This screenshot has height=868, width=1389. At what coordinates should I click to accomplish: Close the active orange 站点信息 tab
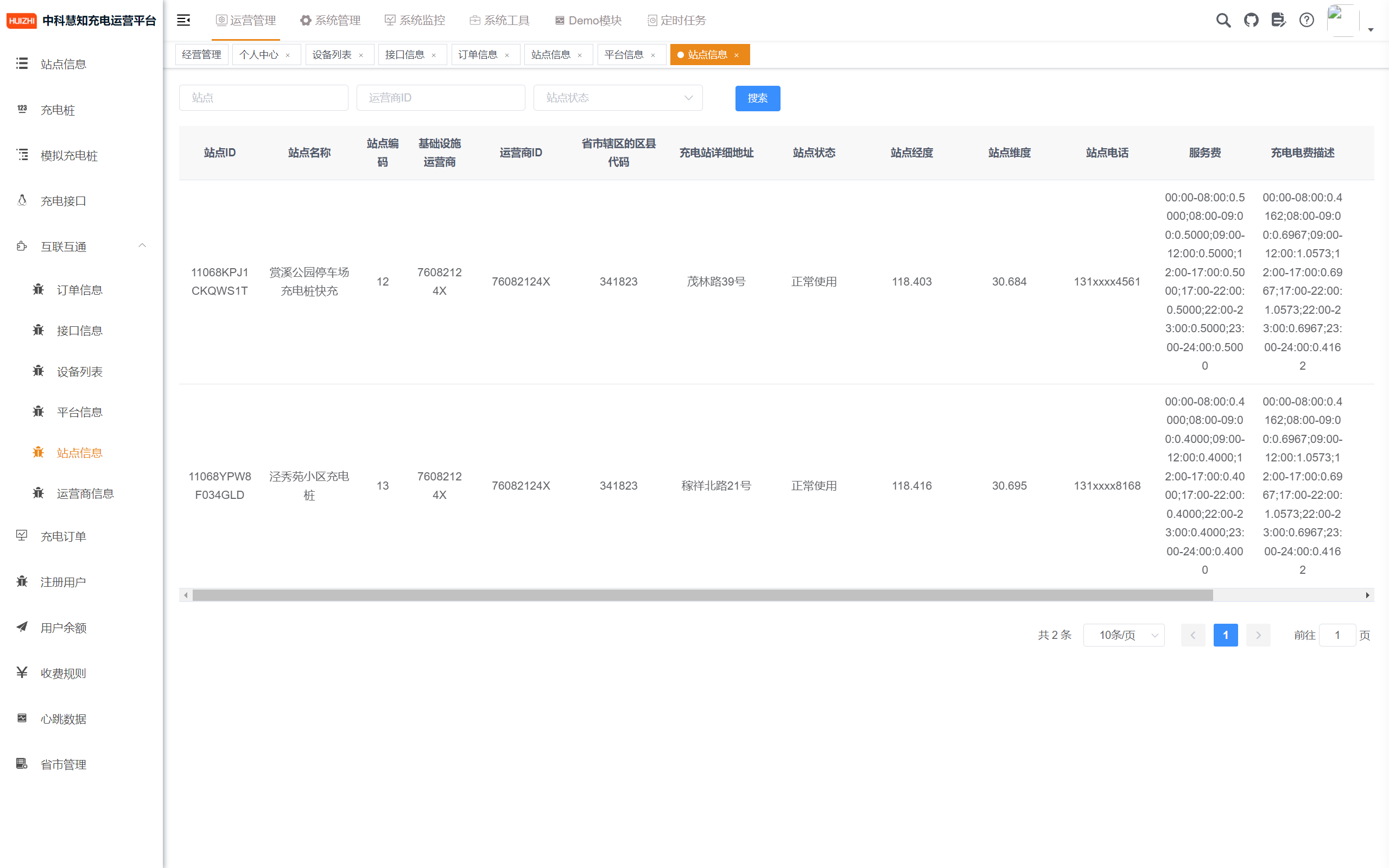tap(737, 55)
